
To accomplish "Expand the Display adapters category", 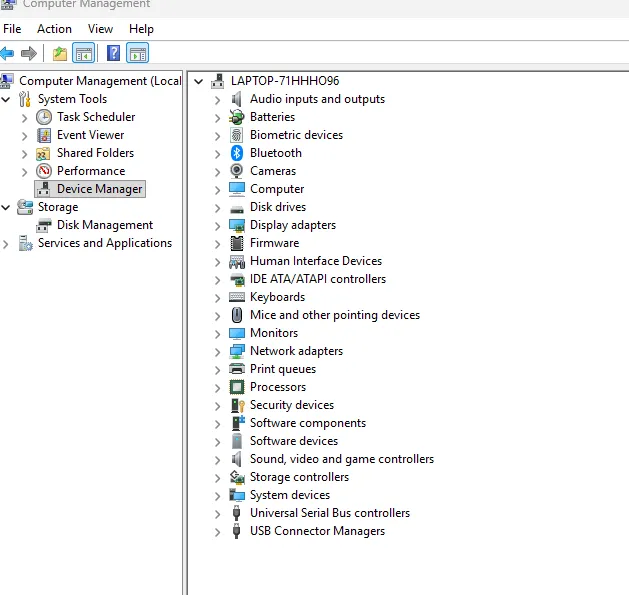I will point(217,225).
